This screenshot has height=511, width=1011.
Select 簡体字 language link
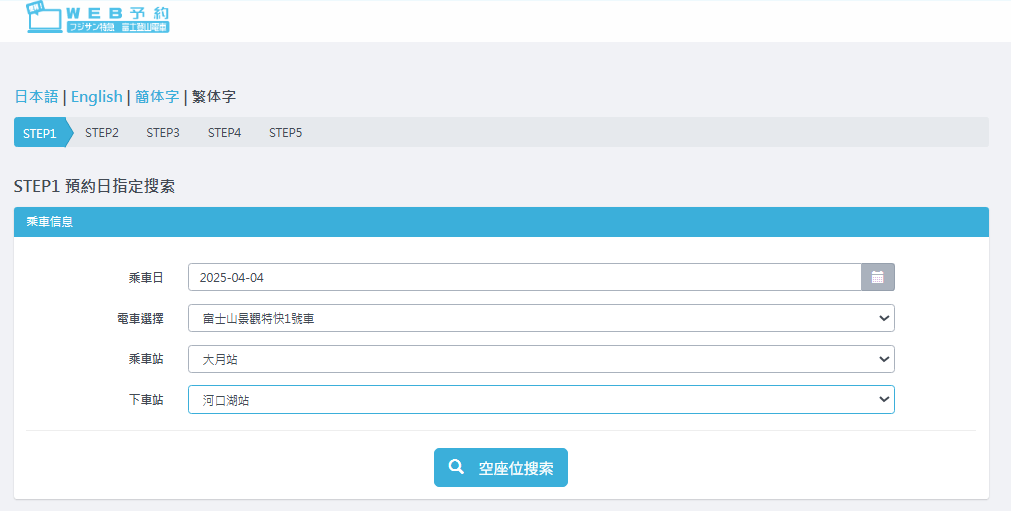pos(157,97)
